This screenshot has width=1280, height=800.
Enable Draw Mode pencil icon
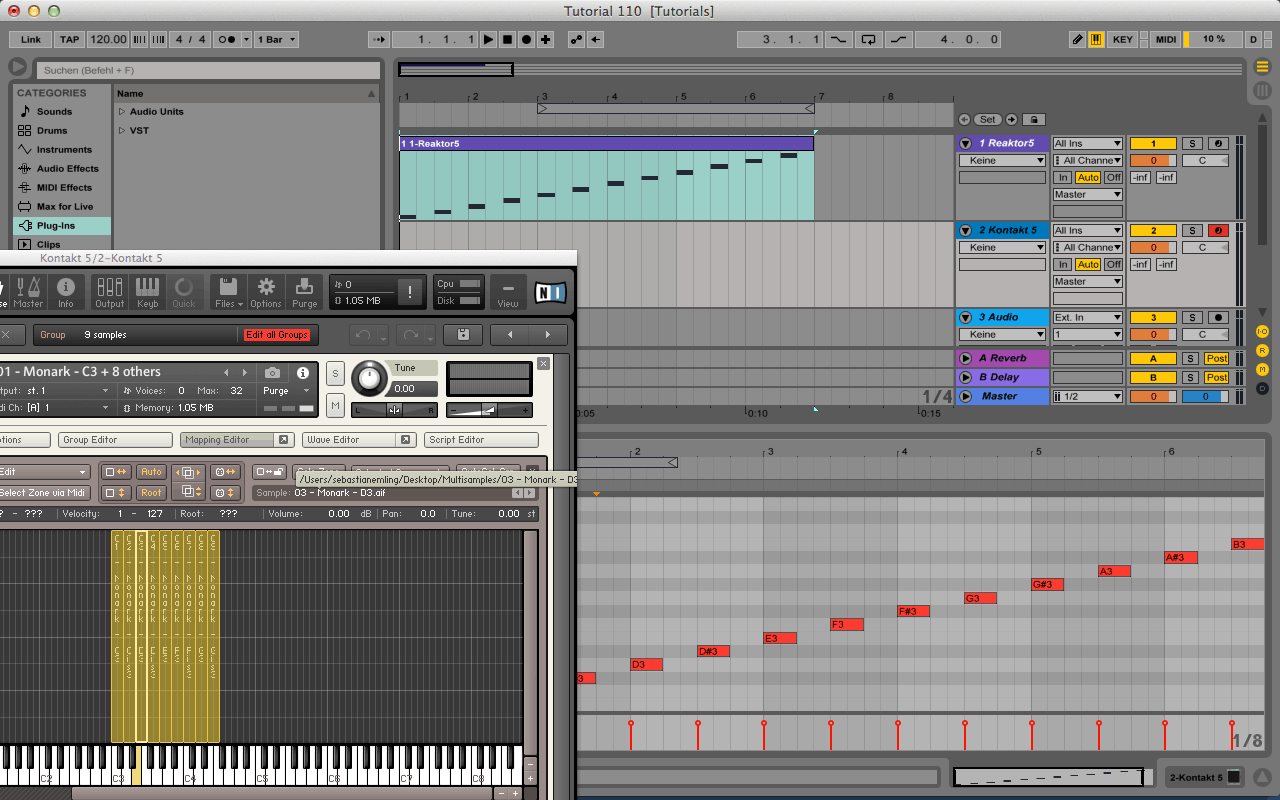pos(1077,40)
